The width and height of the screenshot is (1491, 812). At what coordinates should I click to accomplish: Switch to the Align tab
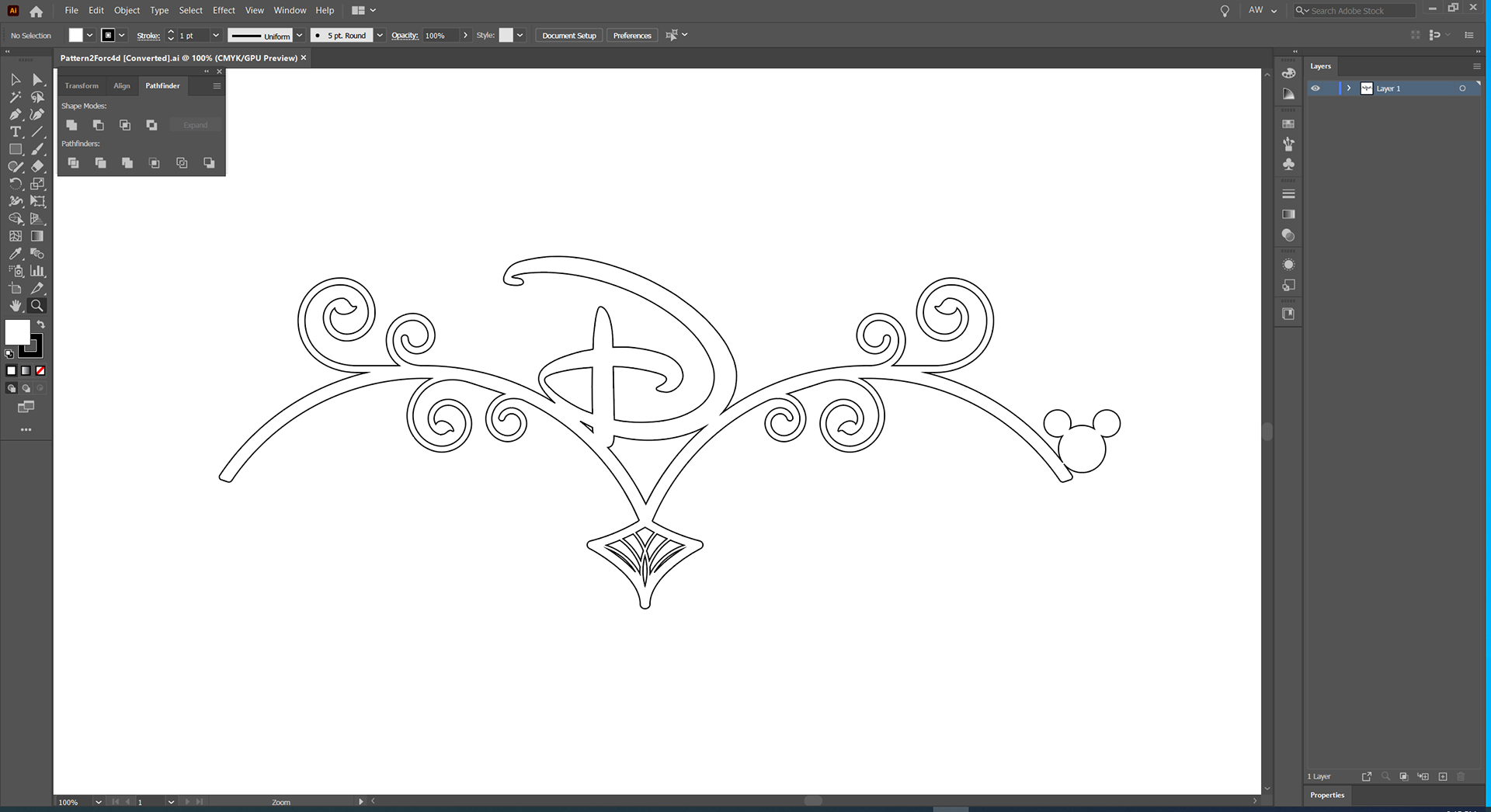pyautogui.click(x=122, y=86)
